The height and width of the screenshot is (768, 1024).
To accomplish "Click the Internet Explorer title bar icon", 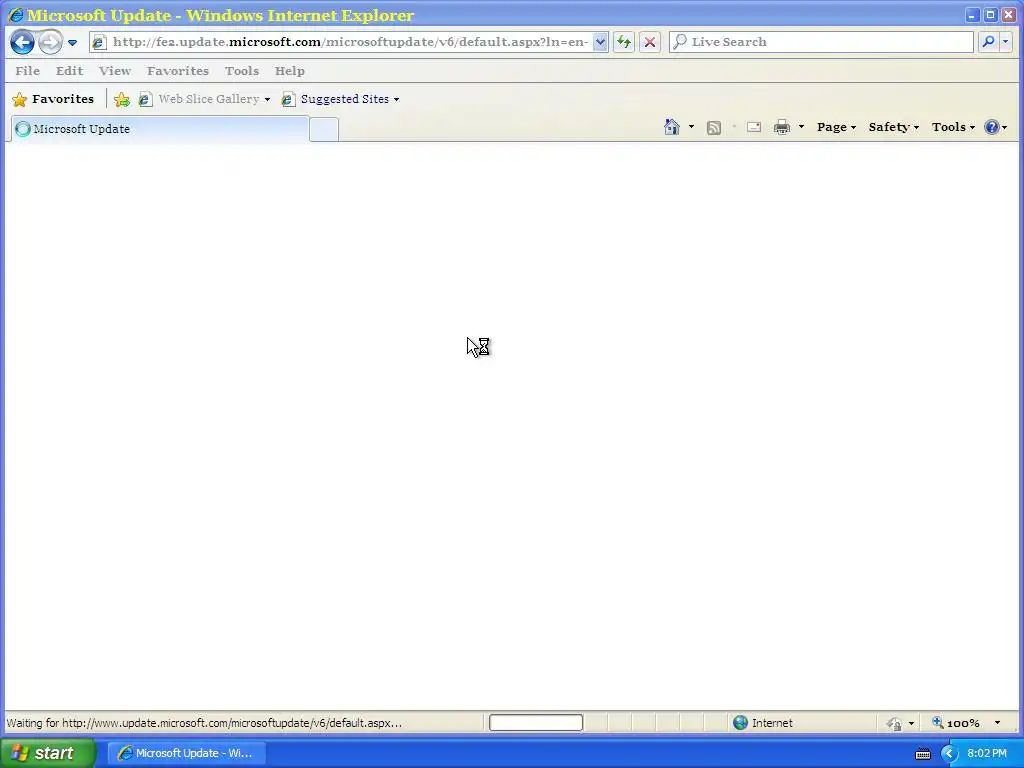I will [16, 15].
